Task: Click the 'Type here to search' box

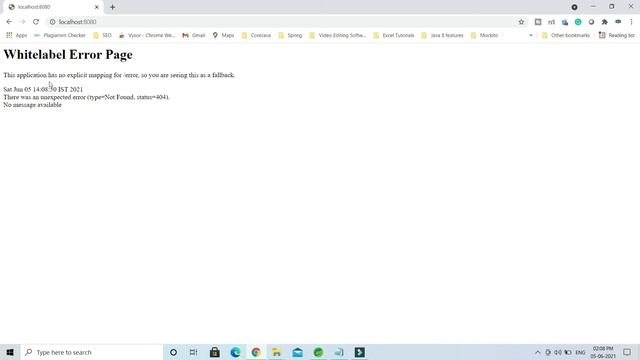Action: click(91, 352)
